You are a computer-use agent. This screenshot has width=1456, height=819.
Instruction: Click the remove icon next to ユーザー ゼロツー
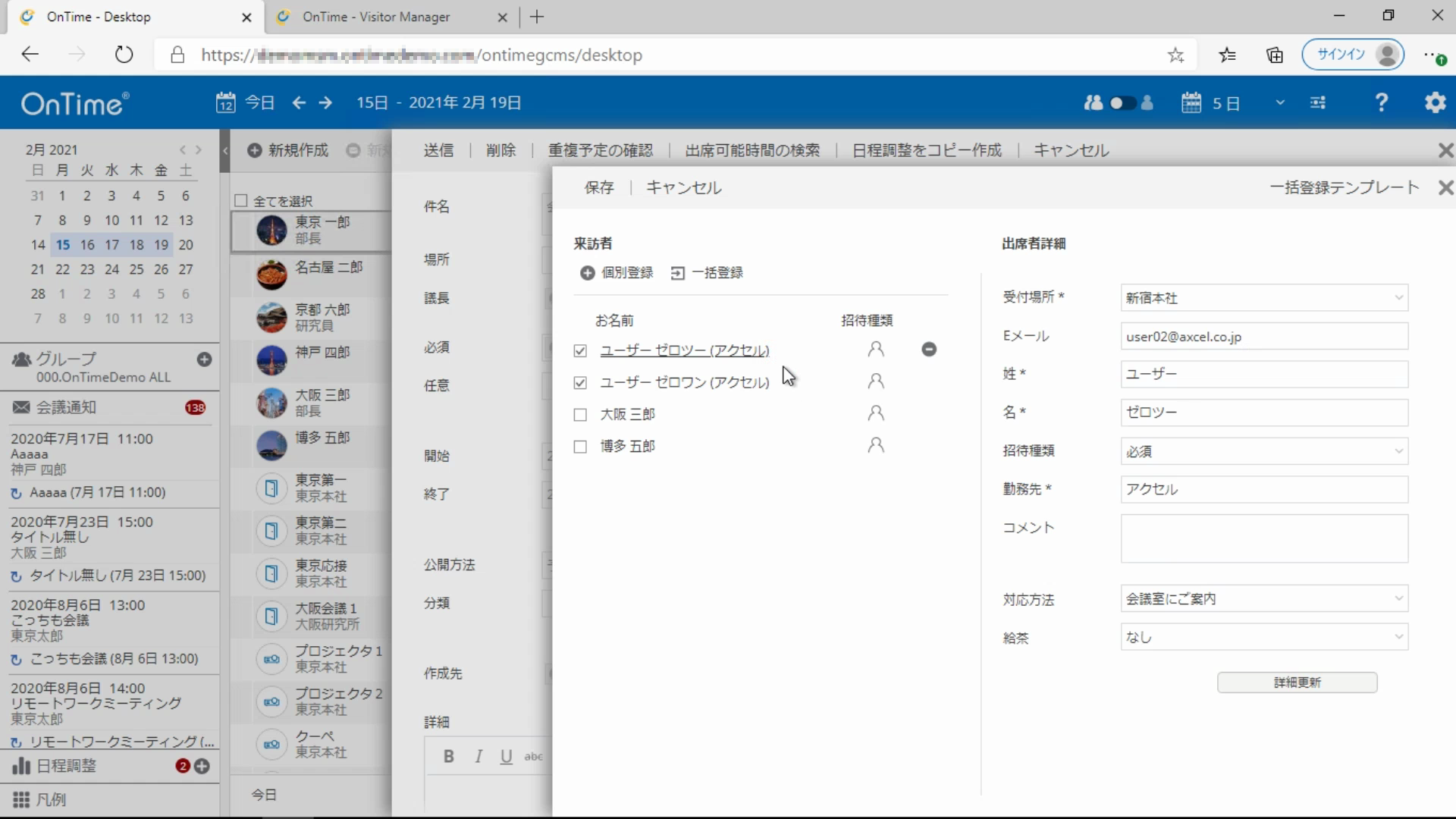(929, 350)
